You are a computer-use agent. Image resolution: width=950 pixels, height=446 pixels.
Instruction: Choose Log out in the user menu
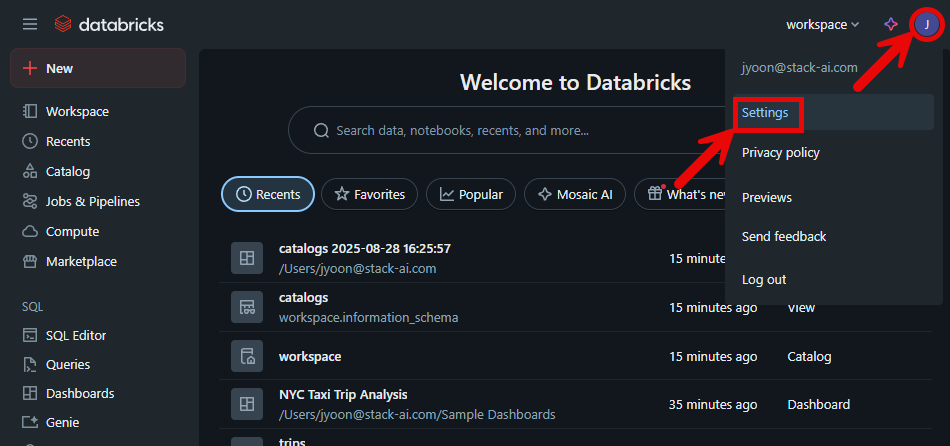click(x=764, y=280)
